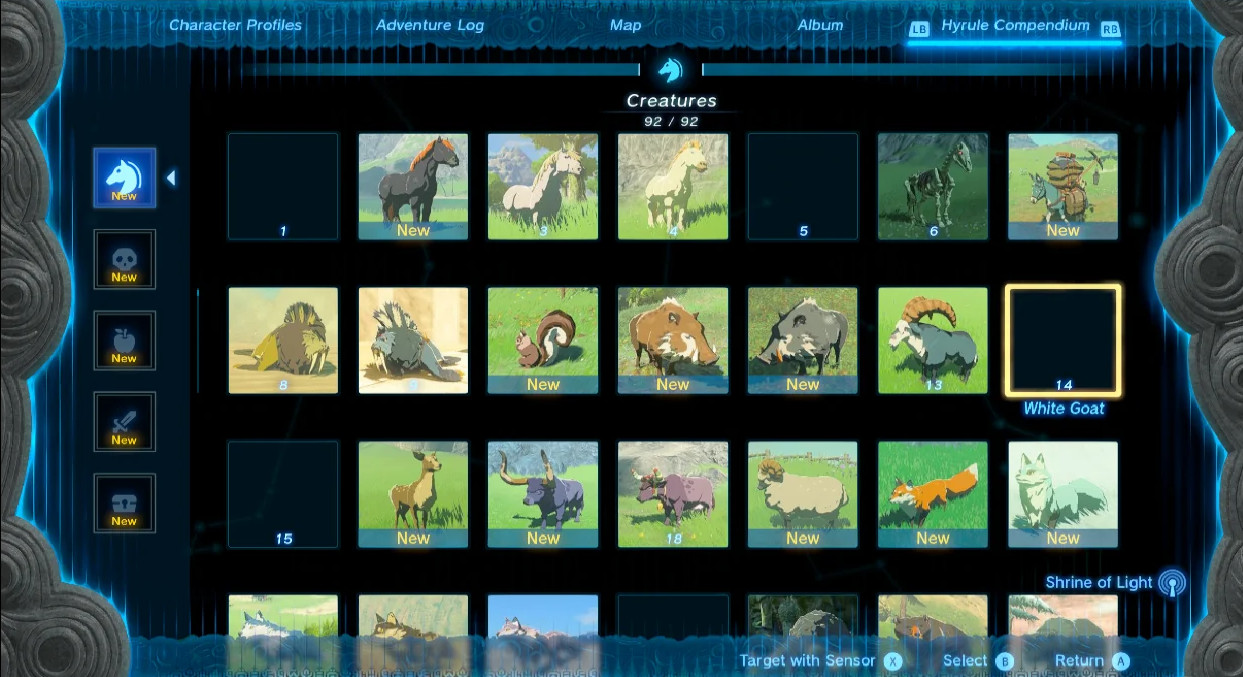The height and width of the screenshot is (677, 1243).
Task: Switch to the Materials apple category
Action: click(x=124, y=340)
